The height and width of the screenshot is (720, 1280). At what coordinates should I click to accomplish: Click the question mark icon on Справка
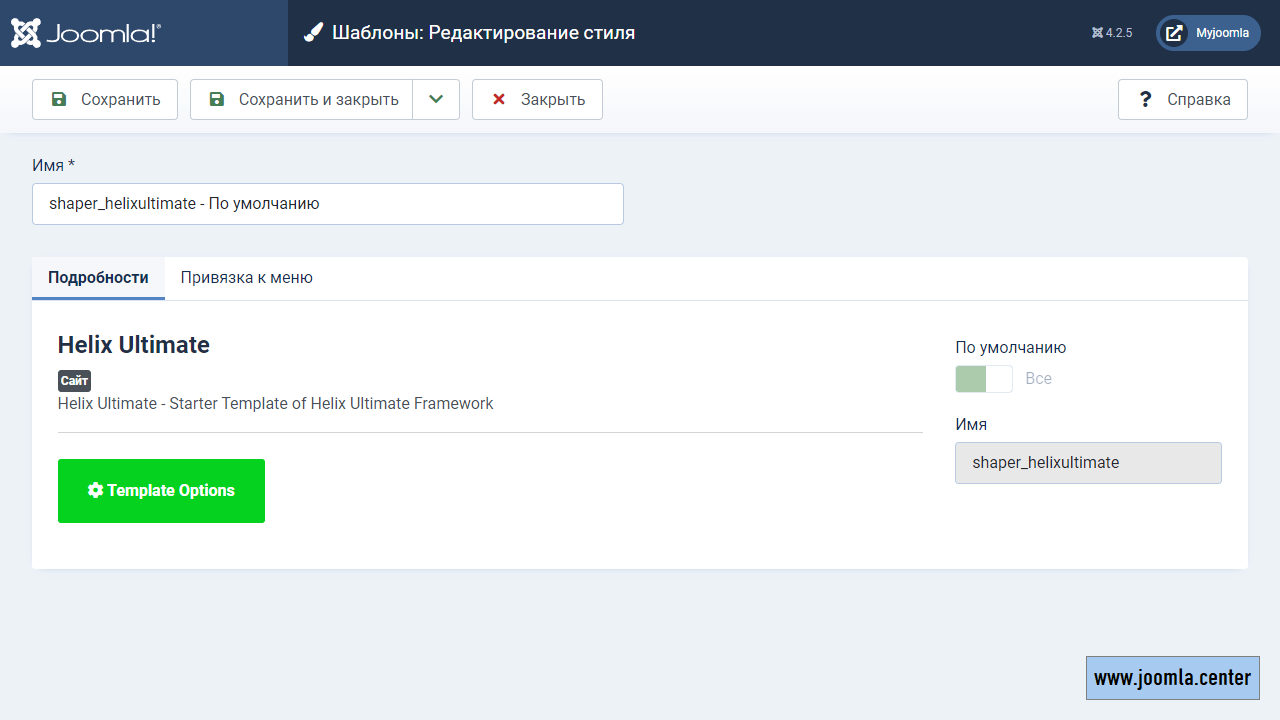click(x=1146, y=100)
